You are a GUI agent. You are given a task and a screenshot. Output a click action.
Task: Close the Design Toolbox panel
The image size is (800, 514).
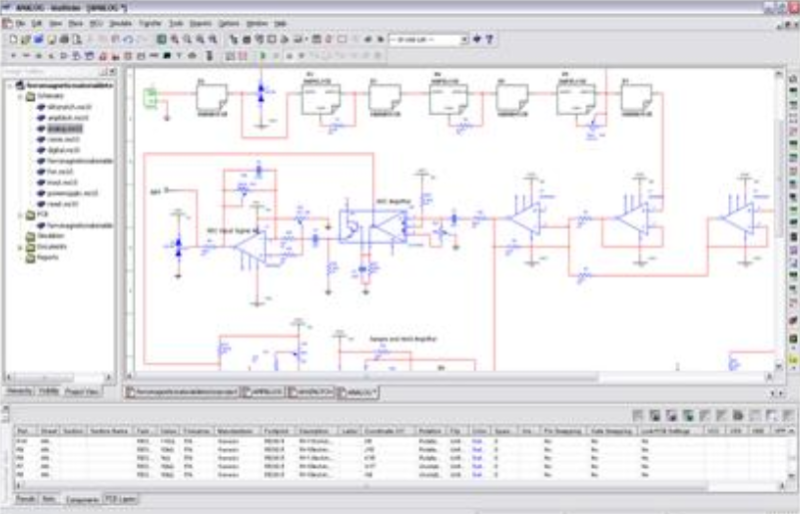click(113, 72)
